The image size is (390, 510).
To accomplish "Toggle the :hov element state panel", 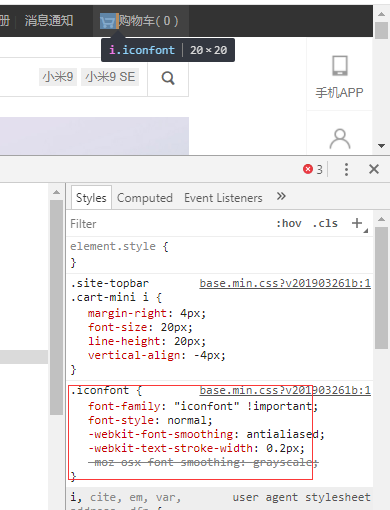I will coord(289,223).
